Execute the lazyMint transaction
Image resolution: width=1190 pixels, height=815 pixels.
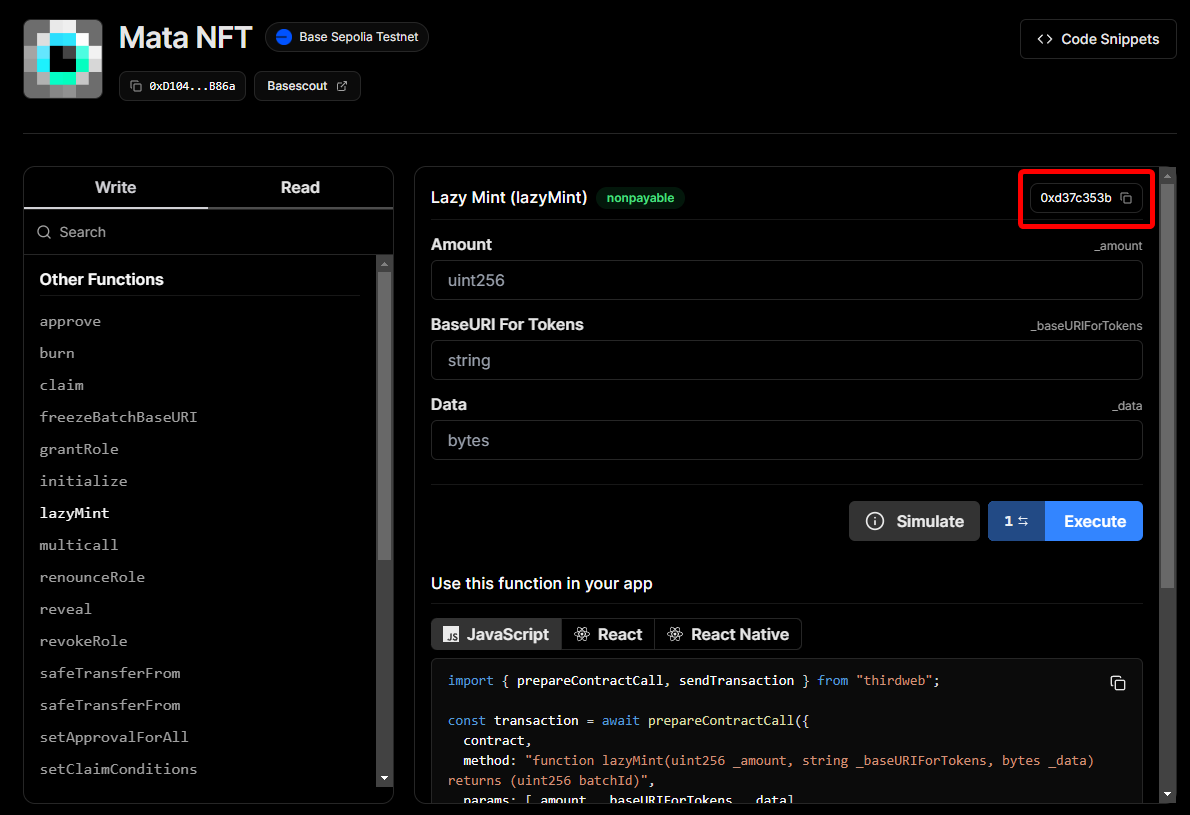(x=1094, y=521)
